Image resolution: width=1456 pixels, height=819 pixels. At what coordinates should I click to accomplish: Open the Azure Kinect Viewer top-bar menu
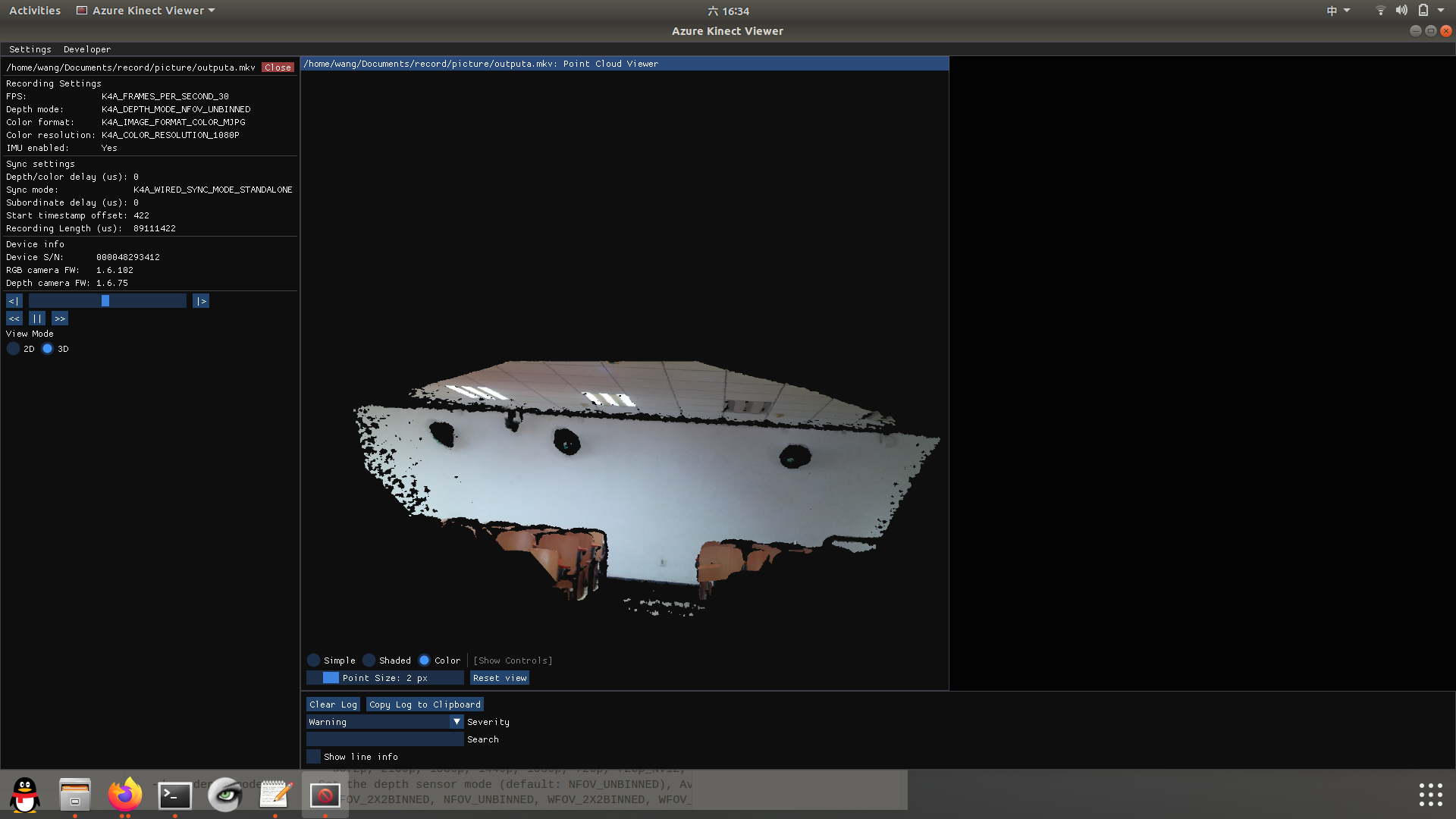144,10
